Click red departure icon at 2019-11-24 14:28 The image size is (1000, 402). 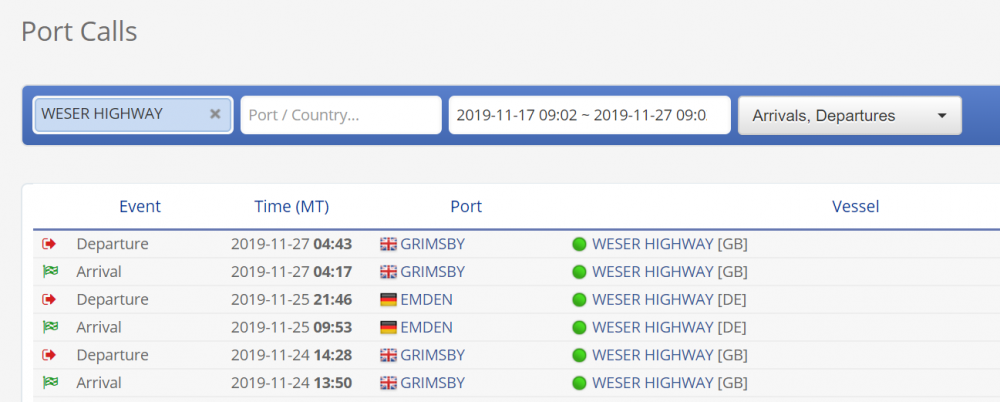coord(49,355)
